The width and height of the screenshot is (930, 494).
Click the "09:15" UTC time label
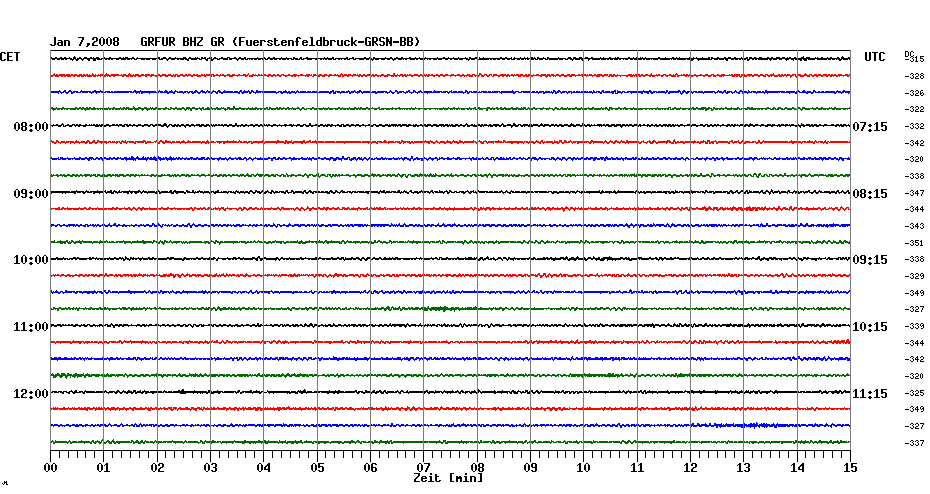coord(870,260)
